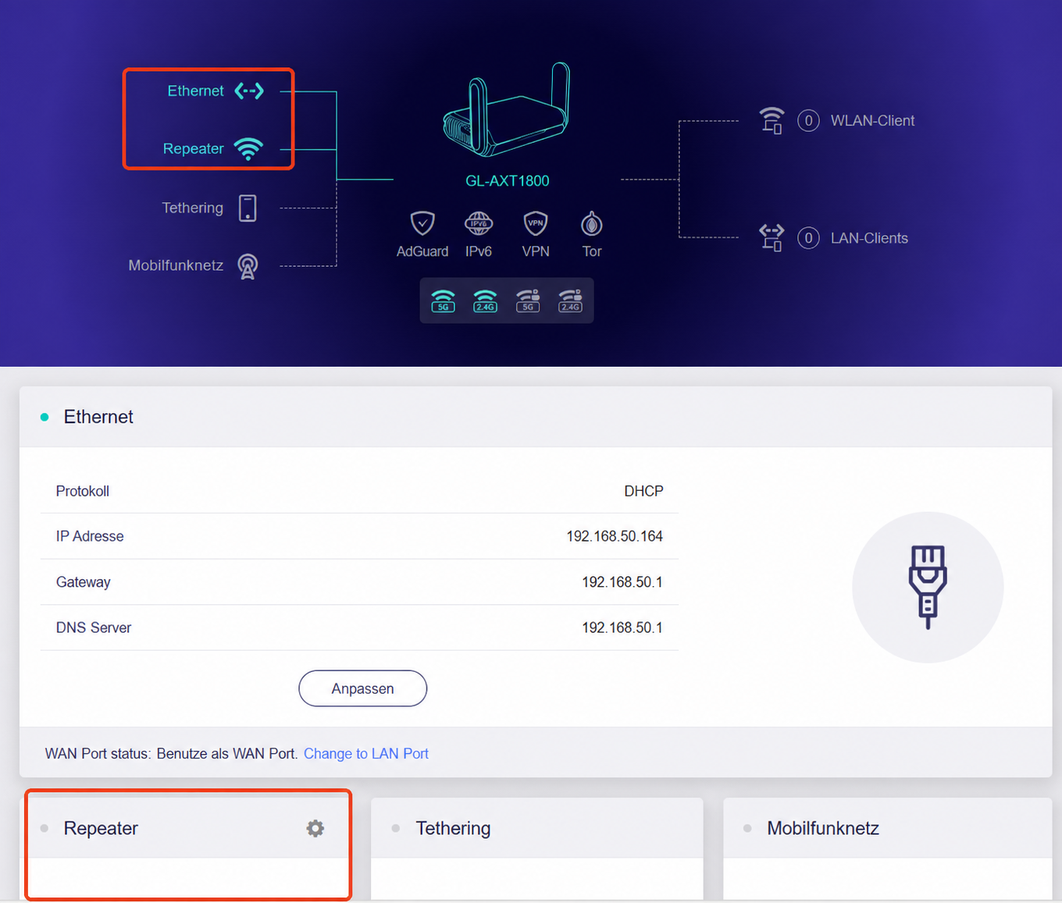Click the WLAN-Client count badge
This screenshot has width=1062, height=903.
click(808, 121)
